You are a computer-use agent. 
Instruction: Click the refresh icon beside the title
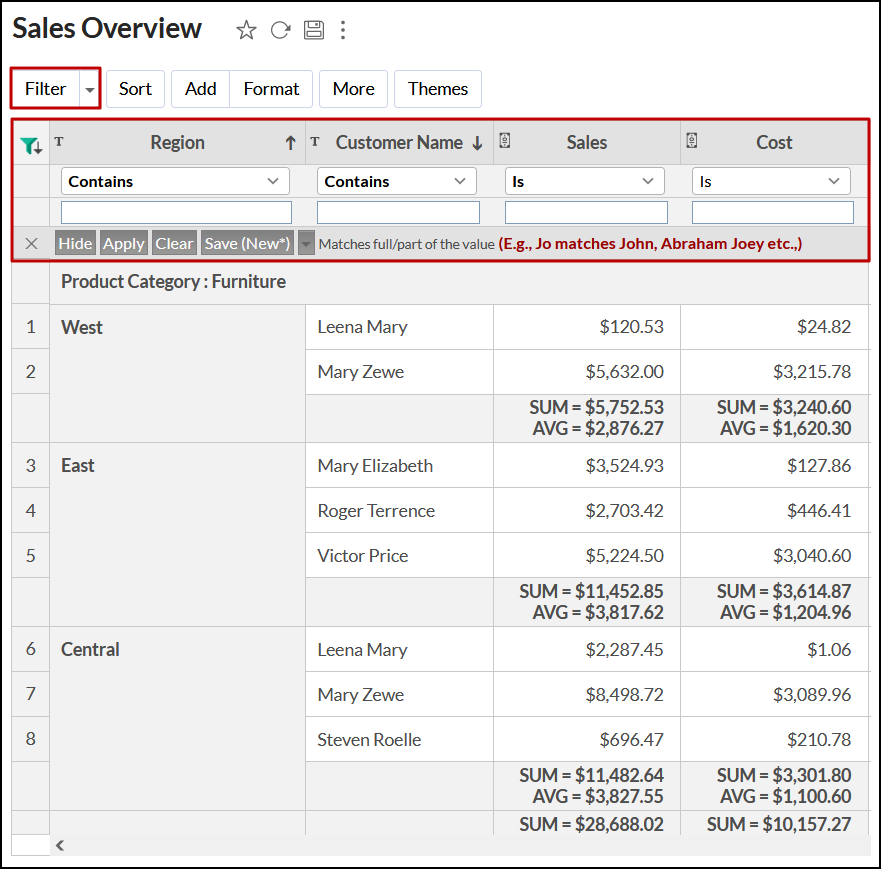click(280, 30)
